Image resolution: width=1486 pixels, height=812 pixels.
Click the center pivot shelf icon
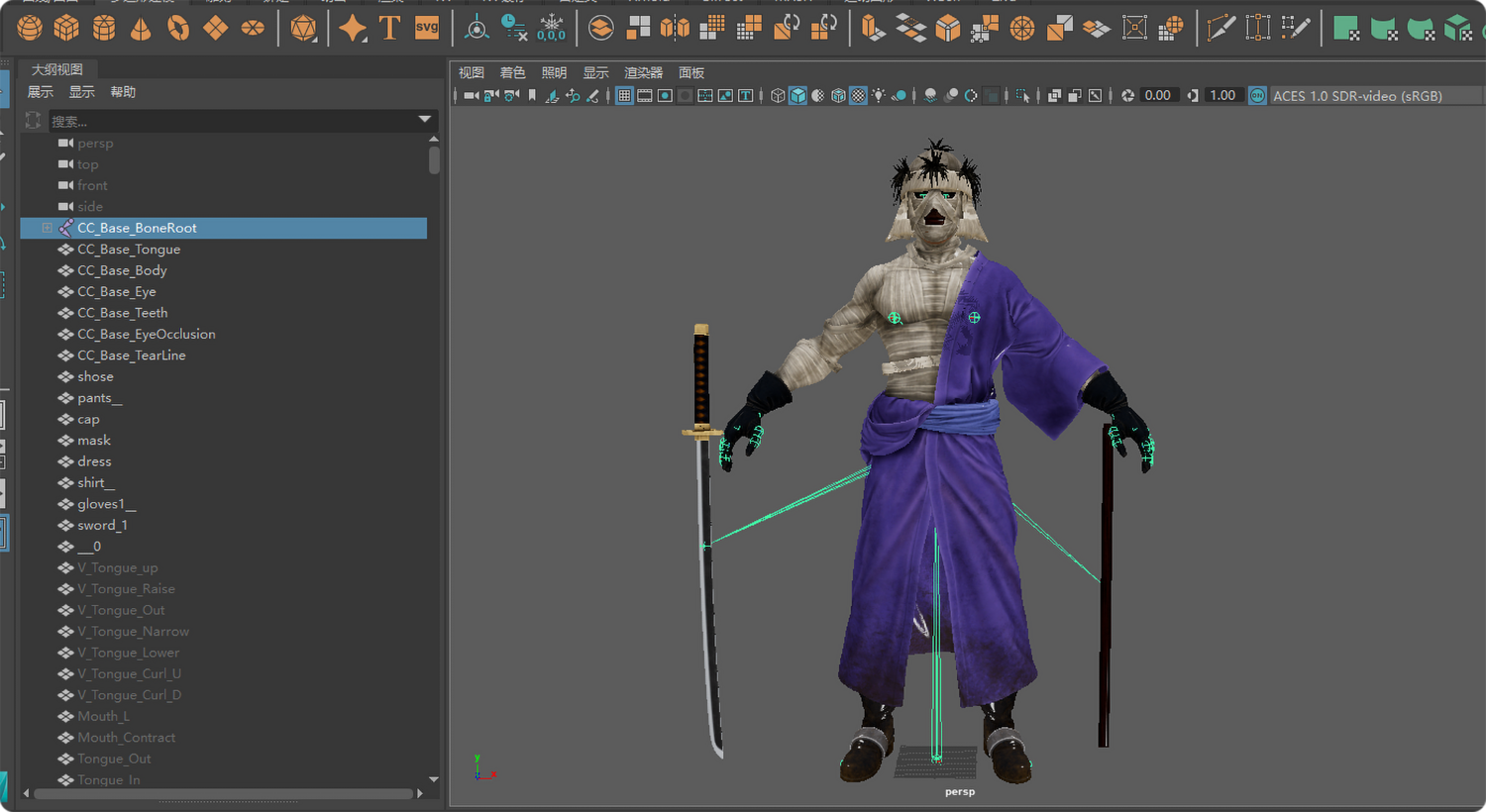click(477, 28)
